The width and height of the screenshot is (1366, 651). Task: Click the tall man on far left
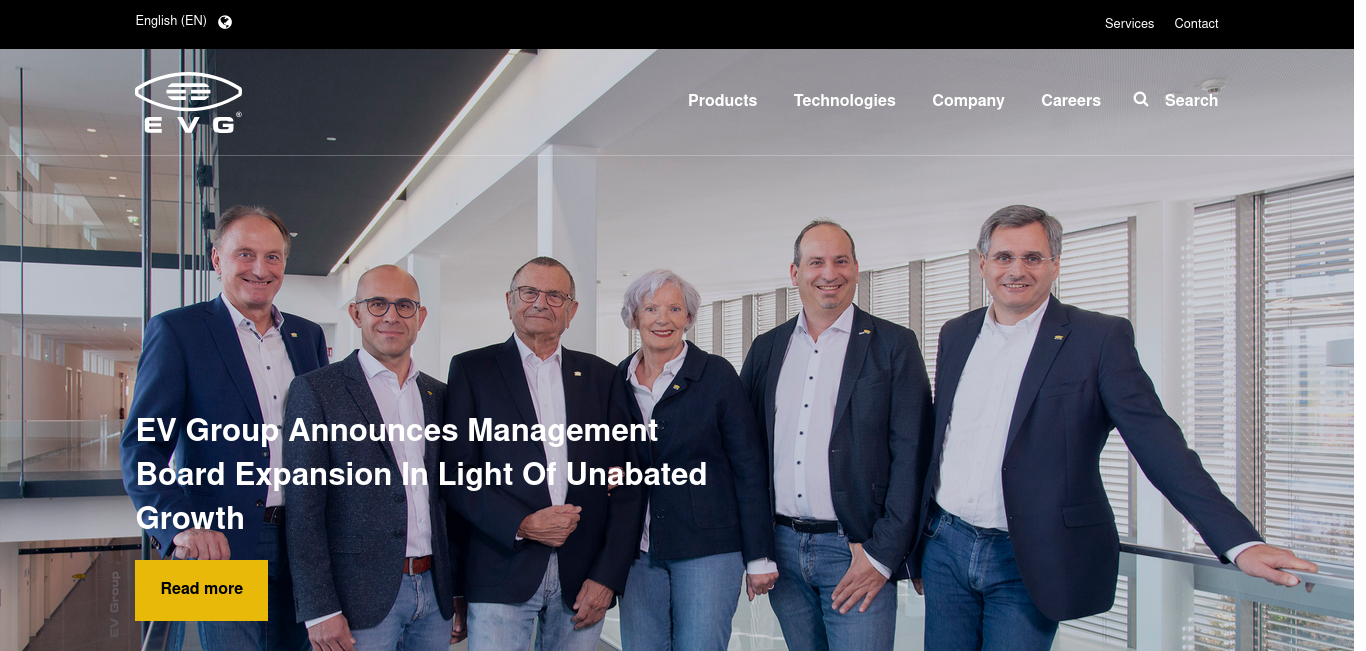(x=230, y=400)
